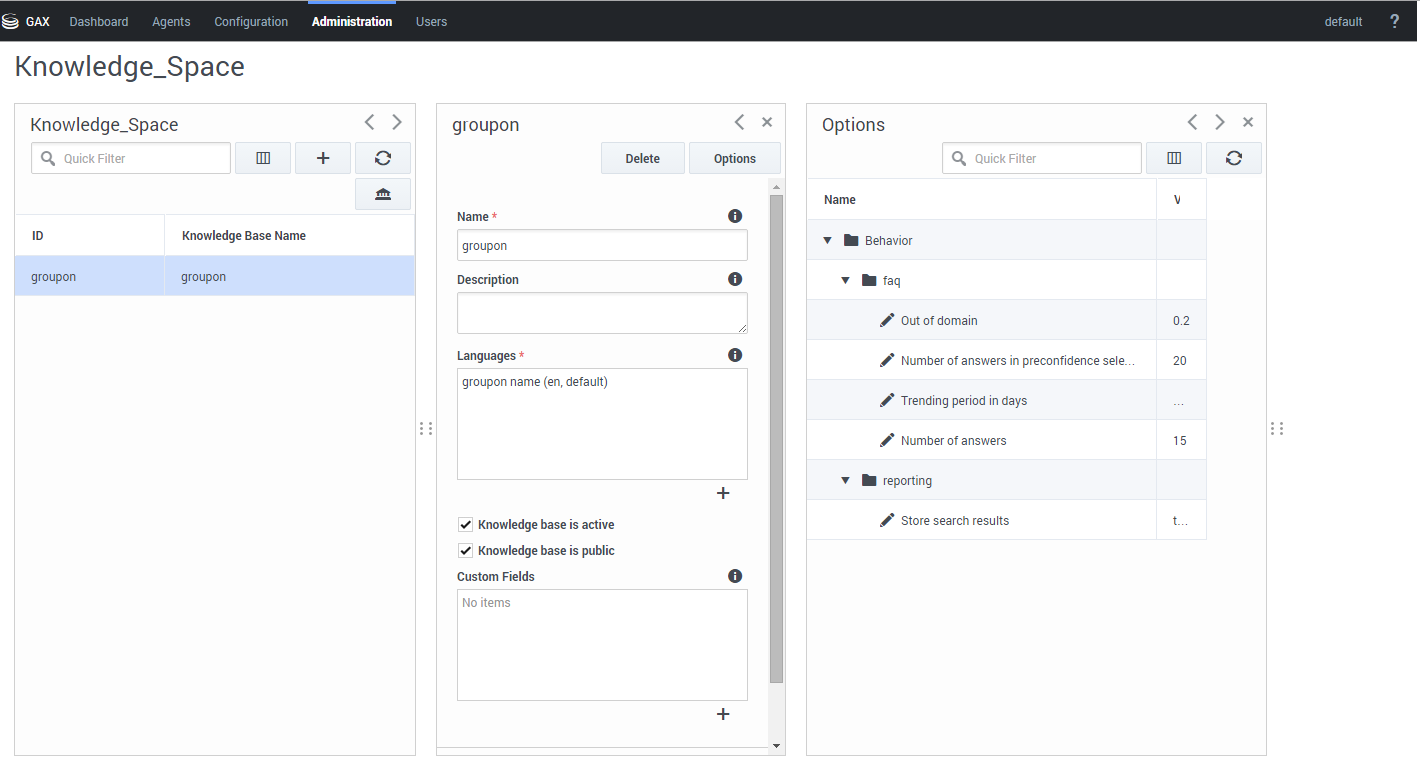Click the bank building icon button
1420x769 pixels.
click(382, 194)
